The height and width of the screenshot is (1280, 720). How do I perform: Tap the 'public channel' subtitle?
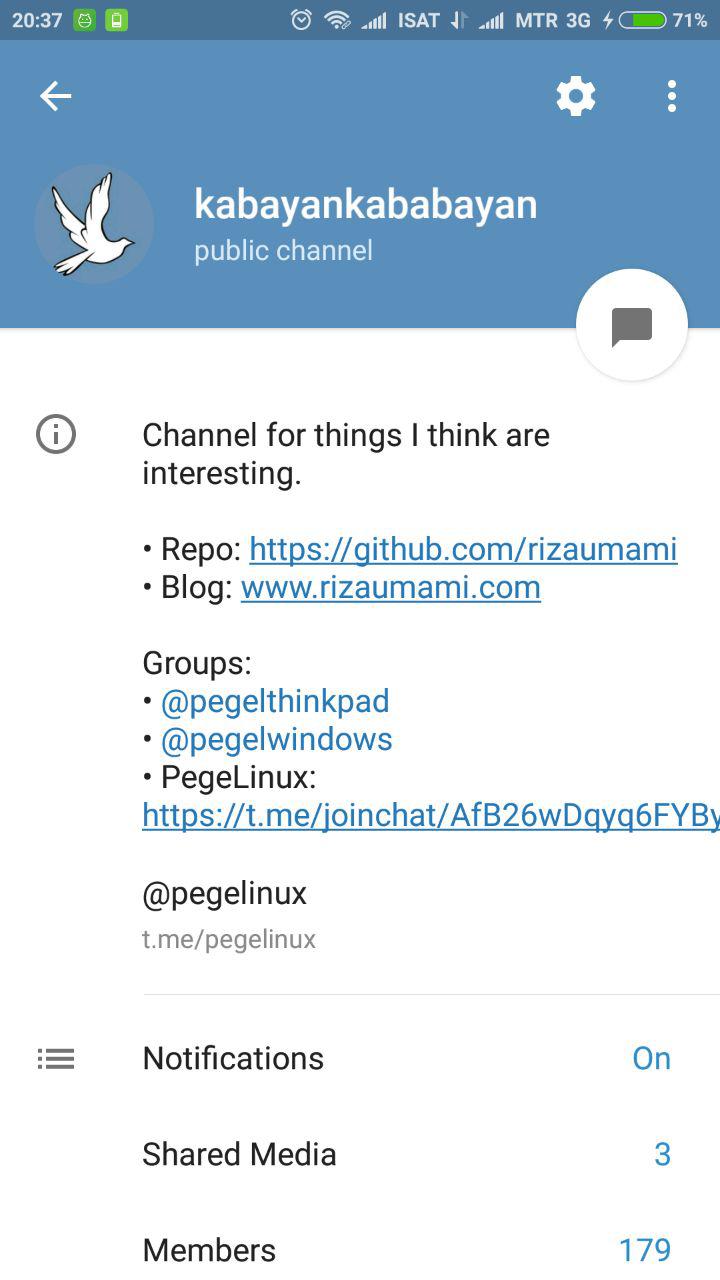tap(284, 250)
